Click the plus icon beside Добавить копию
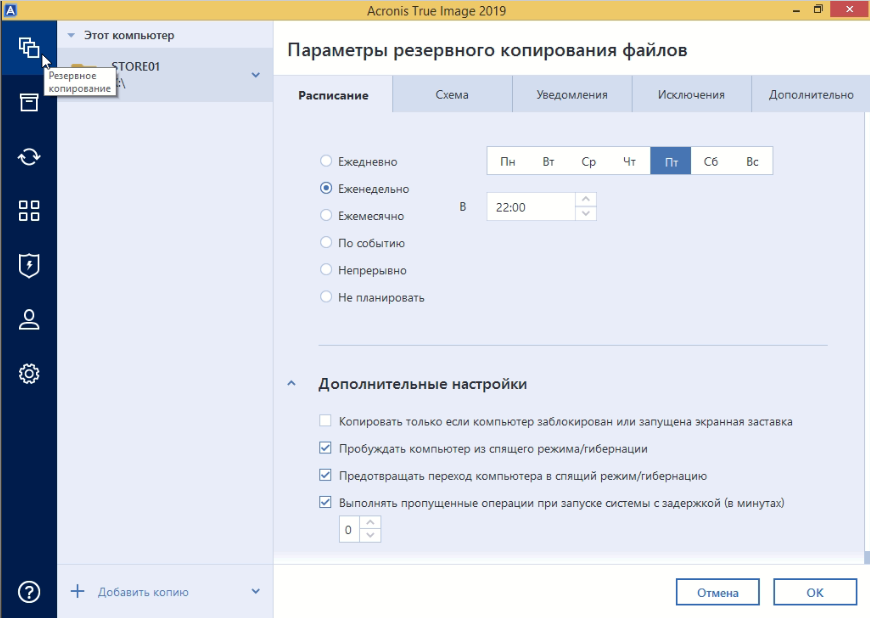 point(78,591)
